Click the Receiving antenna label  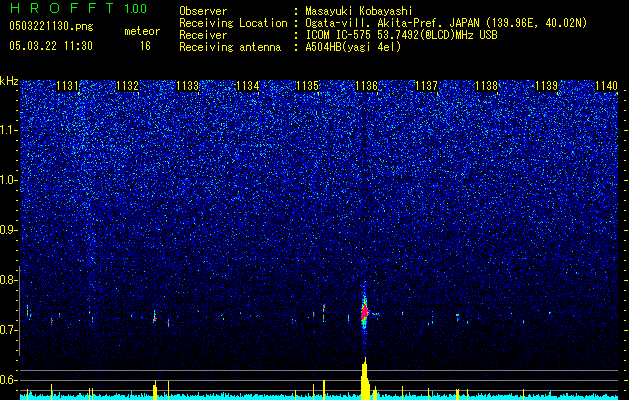pyautogui.click(x=230, y=47)
